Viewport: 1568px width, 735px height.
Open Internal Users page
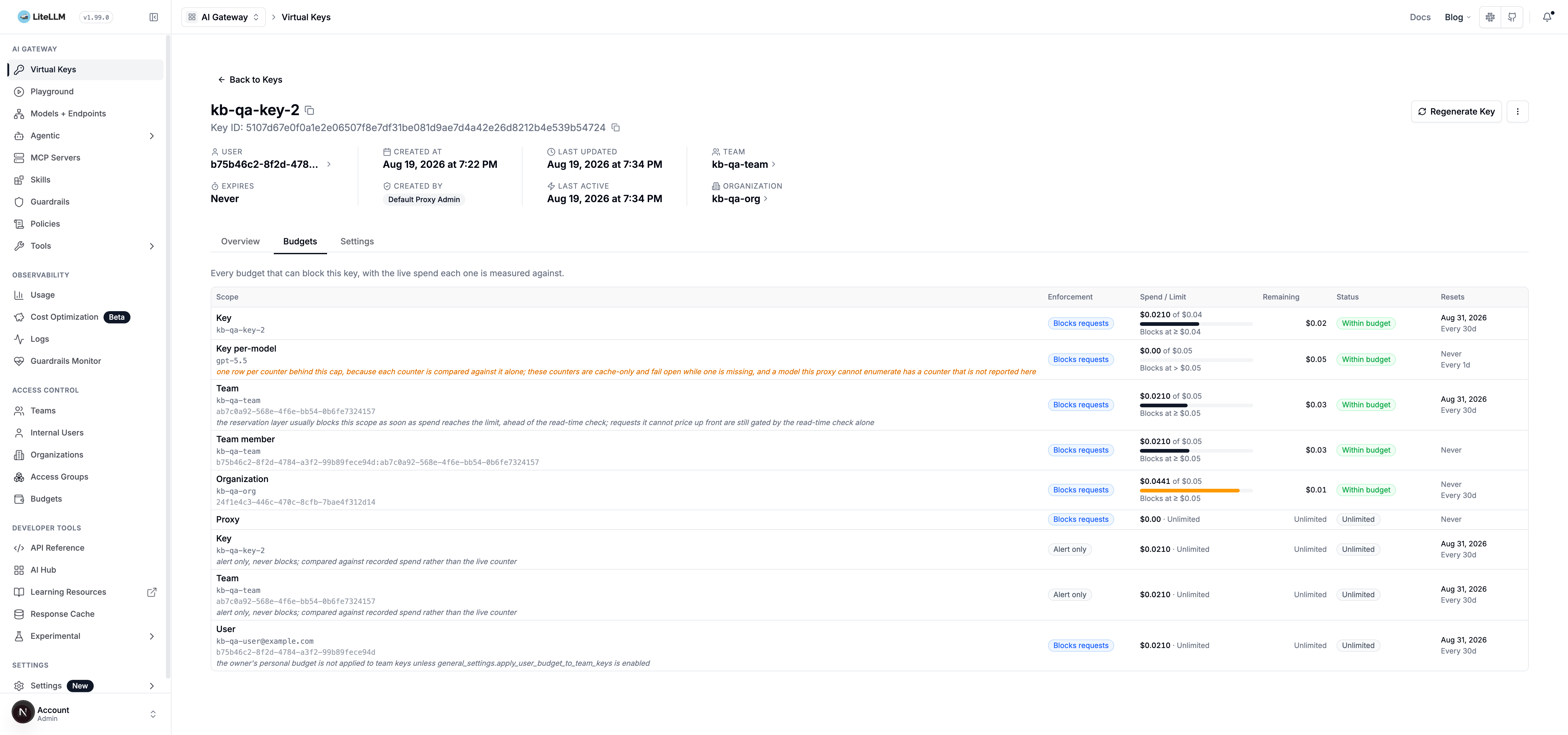tap(85, 433)
